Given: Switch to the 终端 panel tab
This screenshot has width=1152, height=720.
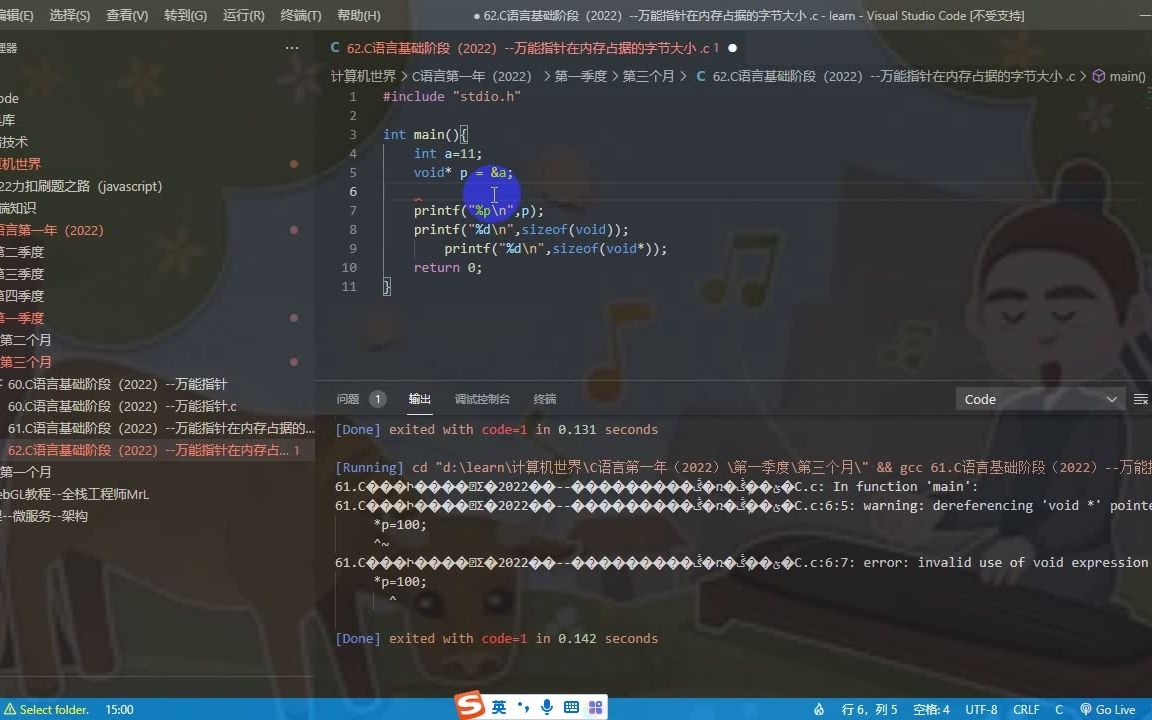Looking at the screenshot, I should pyautogui.click(x=544, y=398).
